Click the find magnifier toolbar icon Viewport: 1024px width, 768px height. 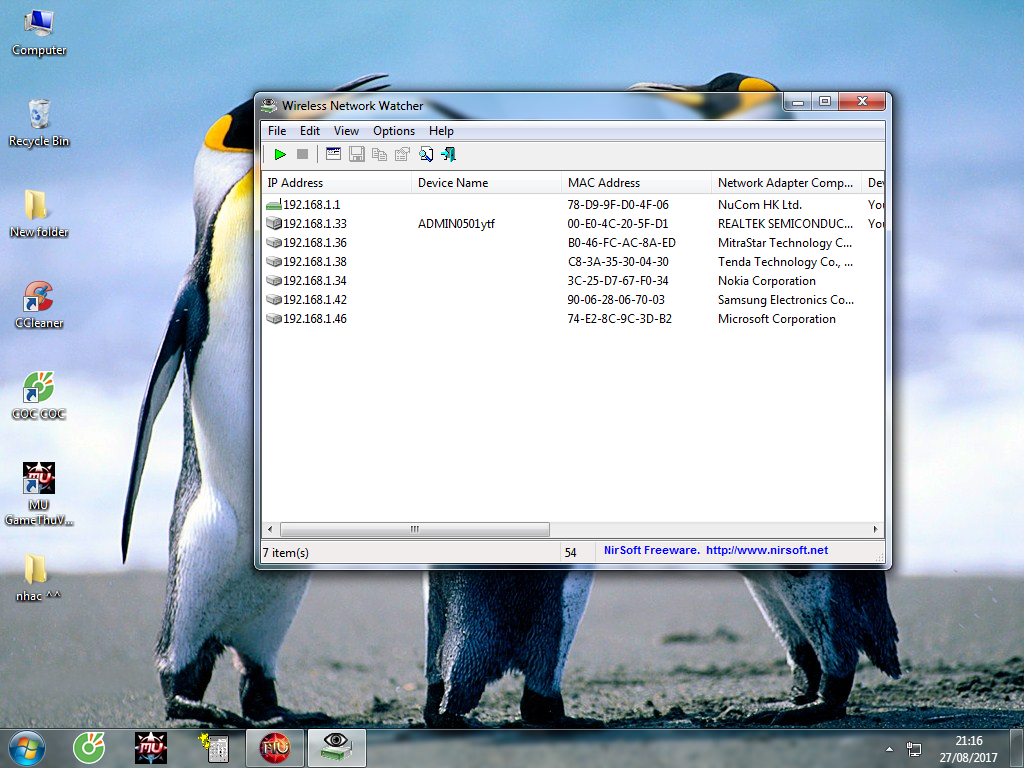[x=426, y=155]
